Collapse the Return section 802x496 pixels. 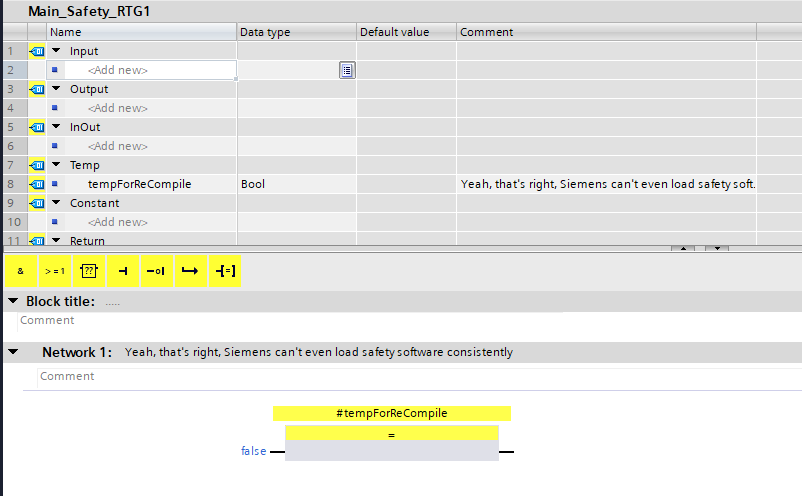point(56,240)
